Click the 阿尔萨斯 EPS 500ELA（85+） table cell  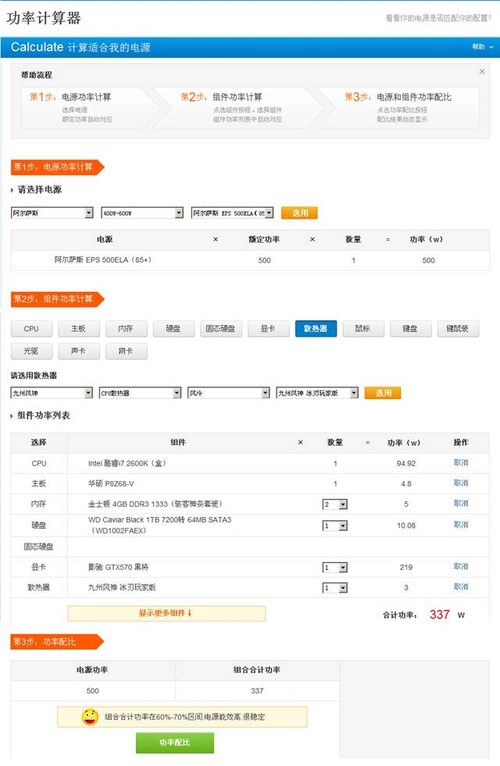pos(103,260)
